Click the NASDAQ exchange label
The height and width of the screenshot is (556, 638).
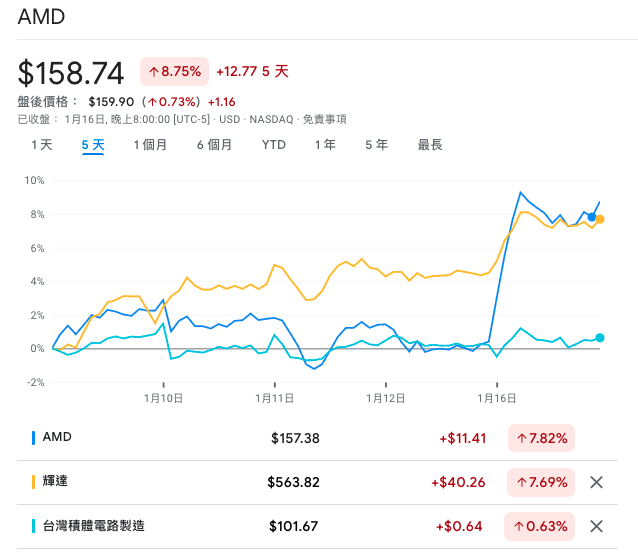click(x=271, y=119)
